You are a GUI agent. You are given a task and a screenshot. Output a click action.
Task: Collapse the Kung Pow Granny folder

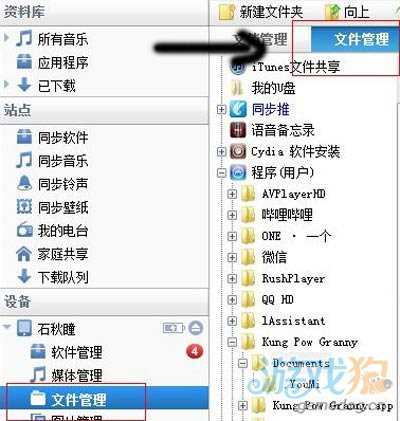[232, 342]
